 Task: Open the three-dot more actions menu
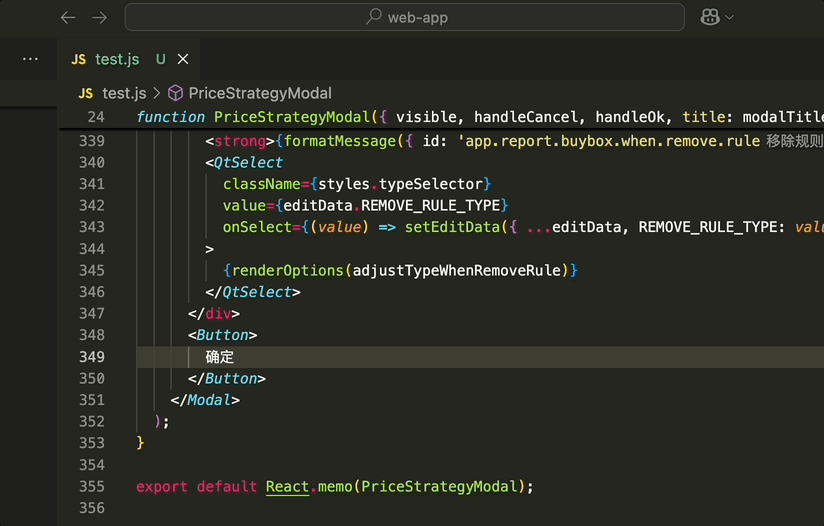tap(30, 59)
